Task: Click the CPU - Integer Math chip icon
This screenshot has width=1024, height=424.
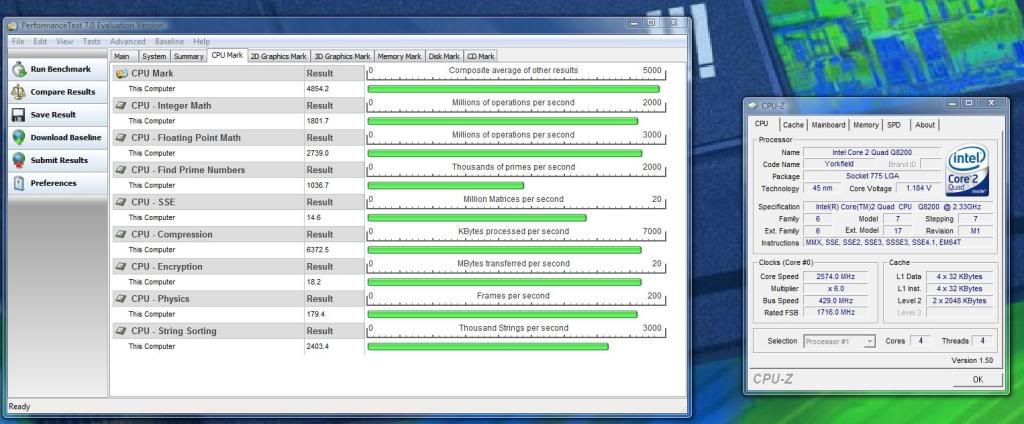Action: [x=121, y=105]
